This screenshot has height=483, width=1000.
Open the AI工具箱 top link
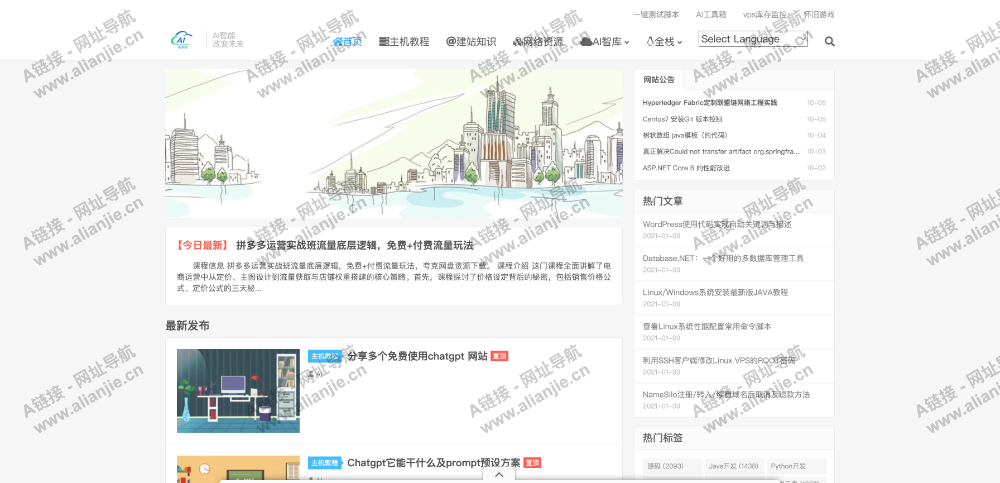pos(711,15)
